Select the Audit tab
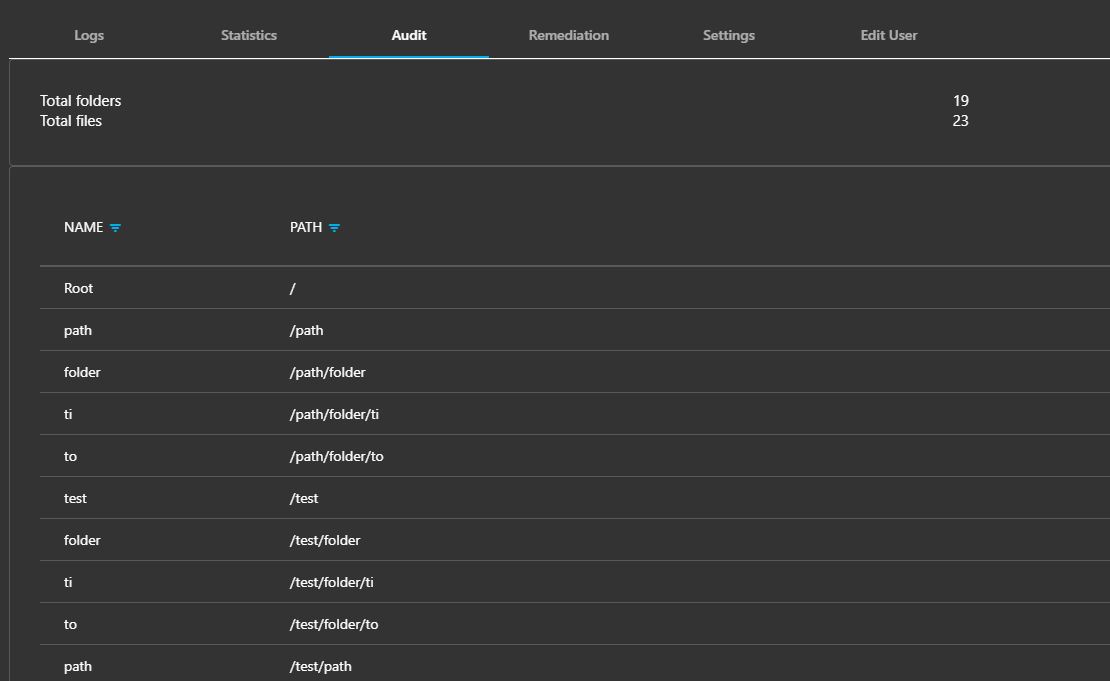Screen dimensions: 1110x681 click(x=408, y=35)
